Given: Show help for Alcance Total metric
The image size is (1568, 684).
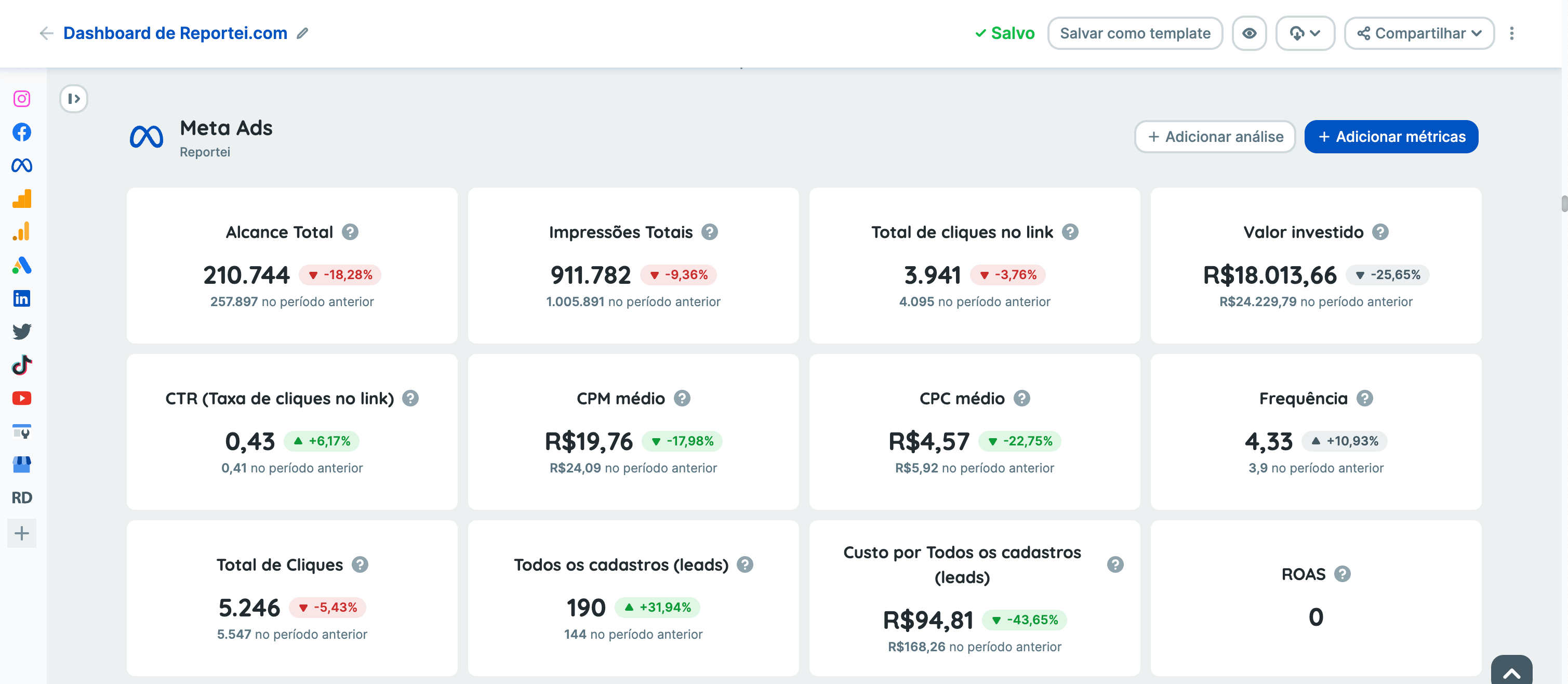Looking at the screenshot, I should click(350, 232).
